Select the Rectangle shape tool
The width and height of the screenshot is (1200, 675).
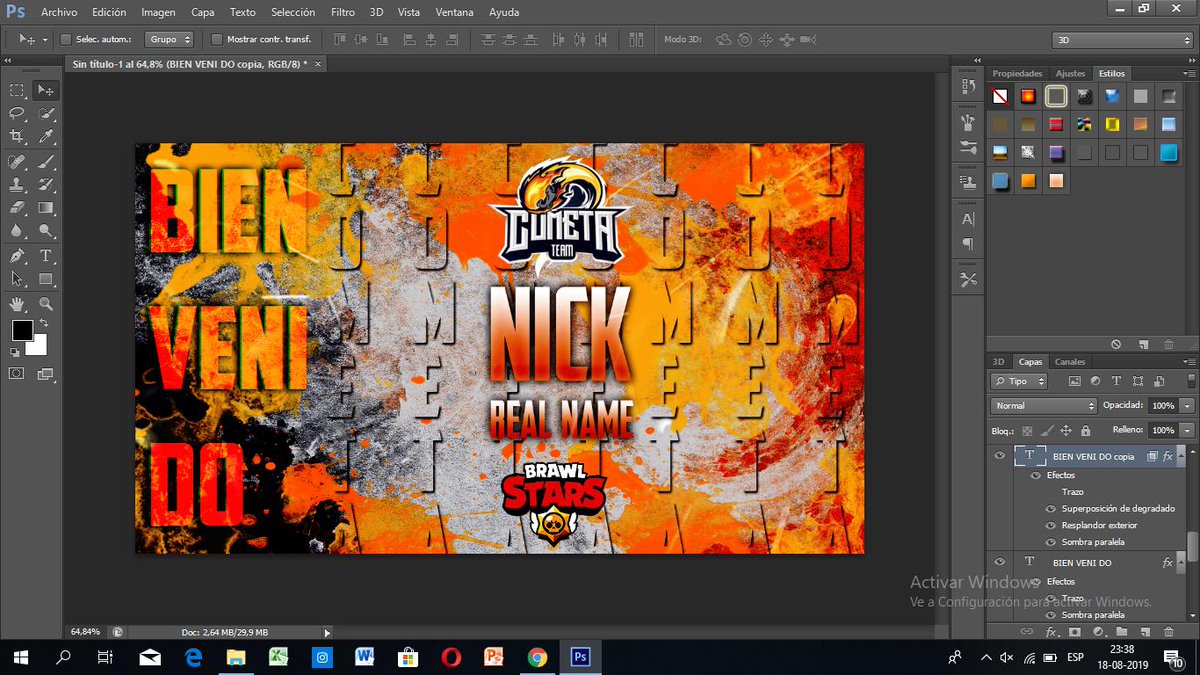46,279
